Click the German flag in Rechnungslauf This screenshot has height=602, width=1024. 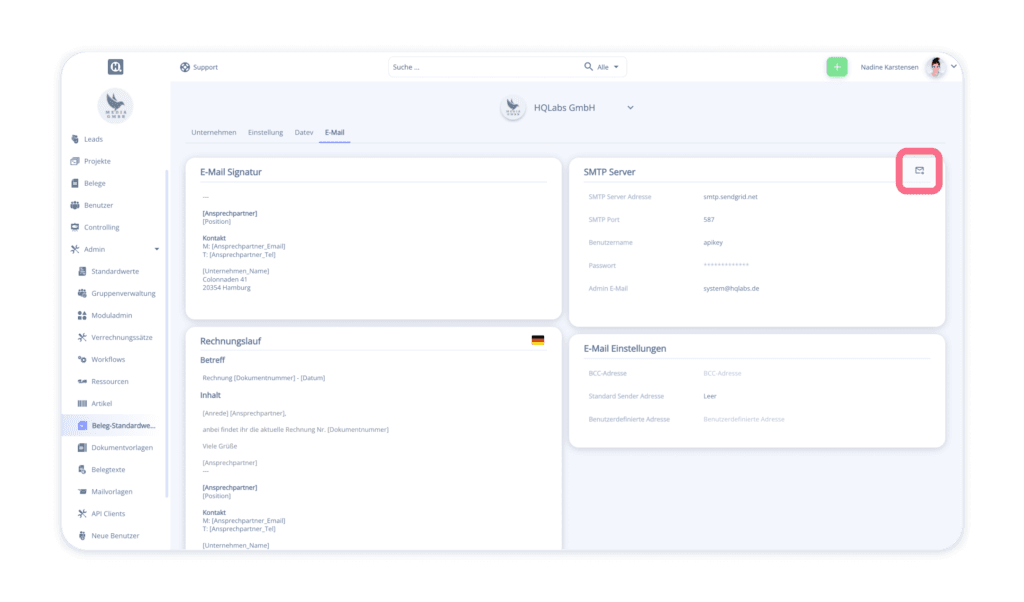(x=538, y=341)
